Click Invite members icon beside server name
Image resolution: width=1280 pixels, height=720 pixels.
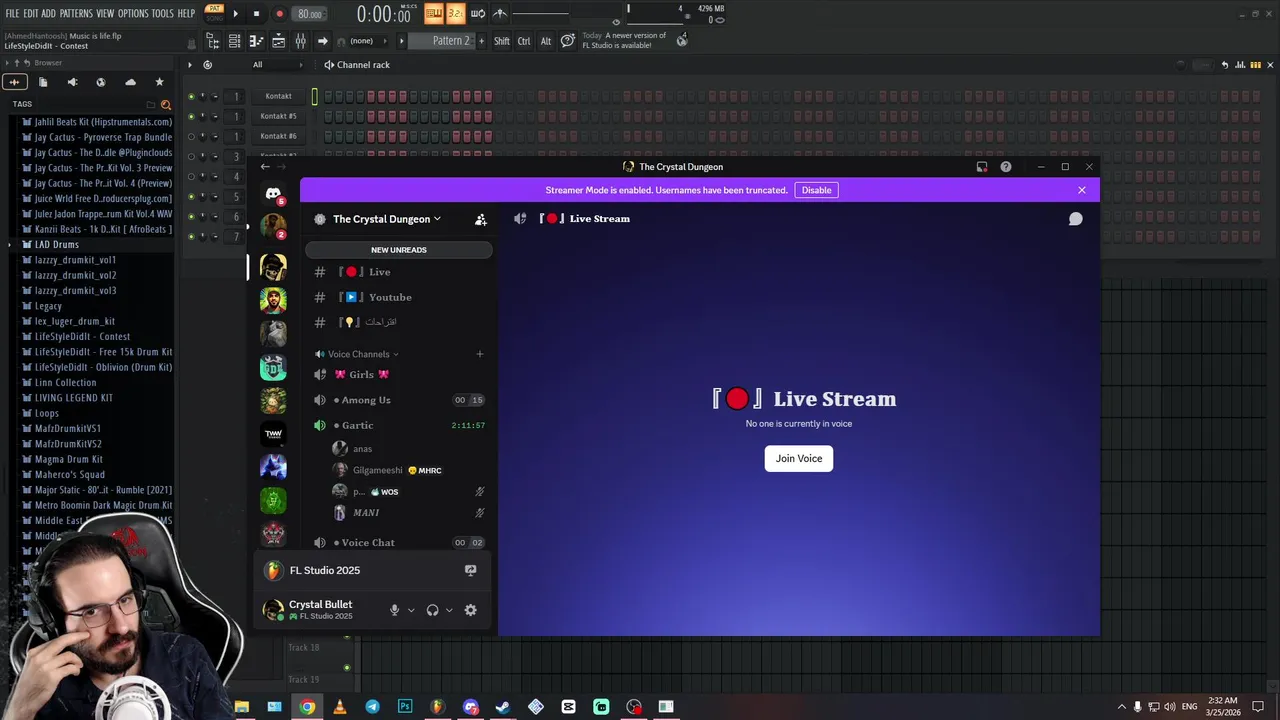coord(480,219)
